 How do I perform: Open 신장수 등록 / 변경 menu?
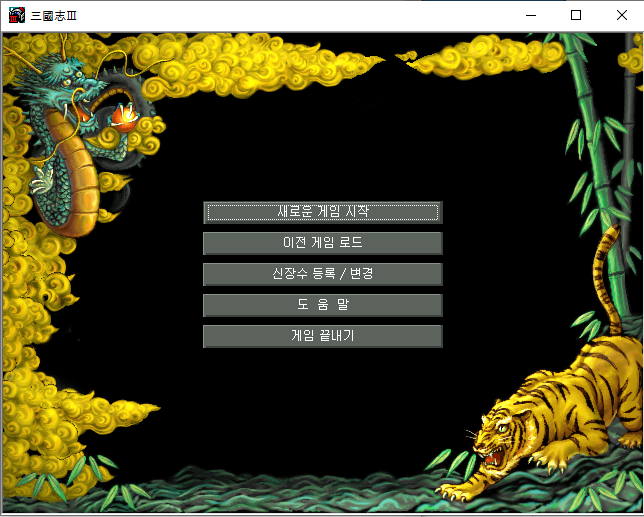(323, 274)
